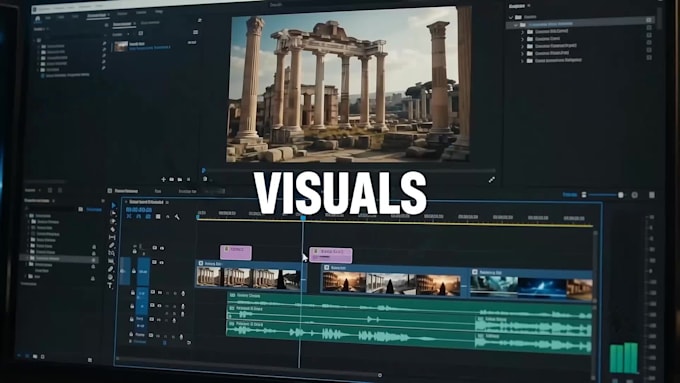The height and width of the screenshot is (383, 680).
Task: Select the video clip with hooded figure thumbnails
Action: click(x=393, y=280)
